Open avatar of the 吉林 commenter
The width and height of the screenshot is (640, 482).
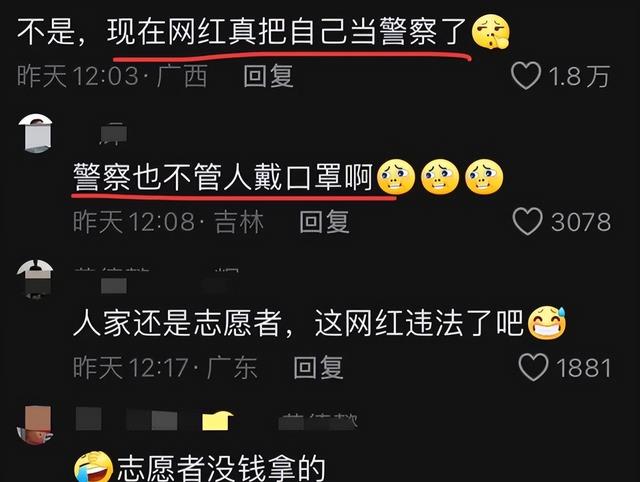[36, 133]
